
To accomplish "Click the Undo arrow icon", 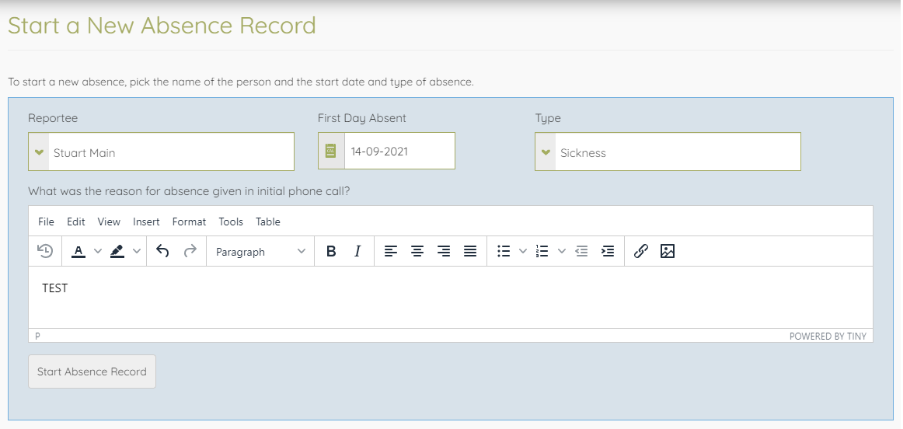I will 162,251.
